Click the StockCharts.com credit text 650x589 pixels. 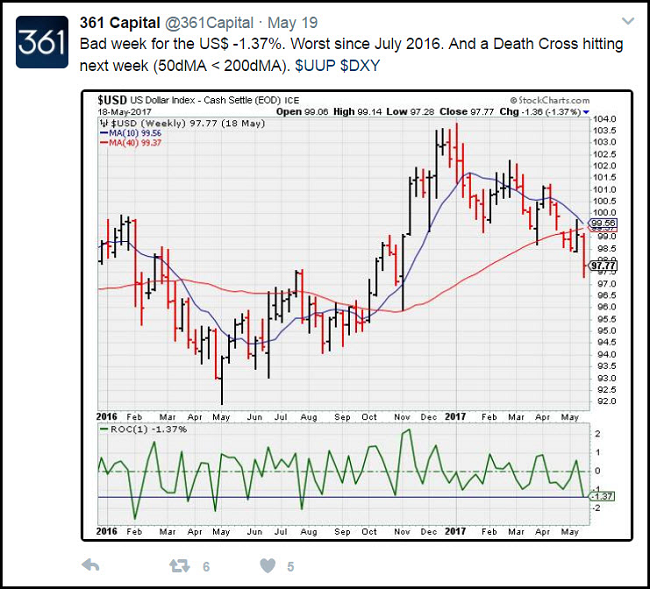coord(550,100)
